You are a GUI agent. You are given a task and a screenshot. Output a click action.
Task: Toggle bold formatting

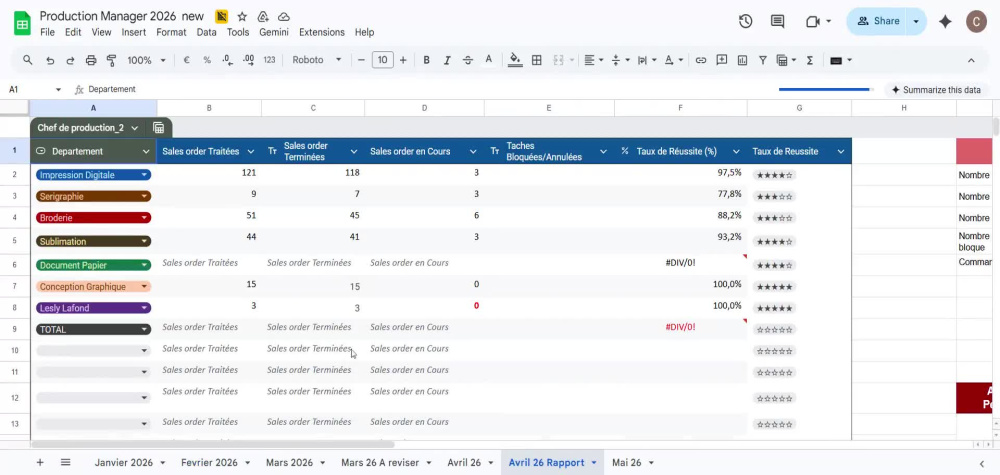coord(427,60)
